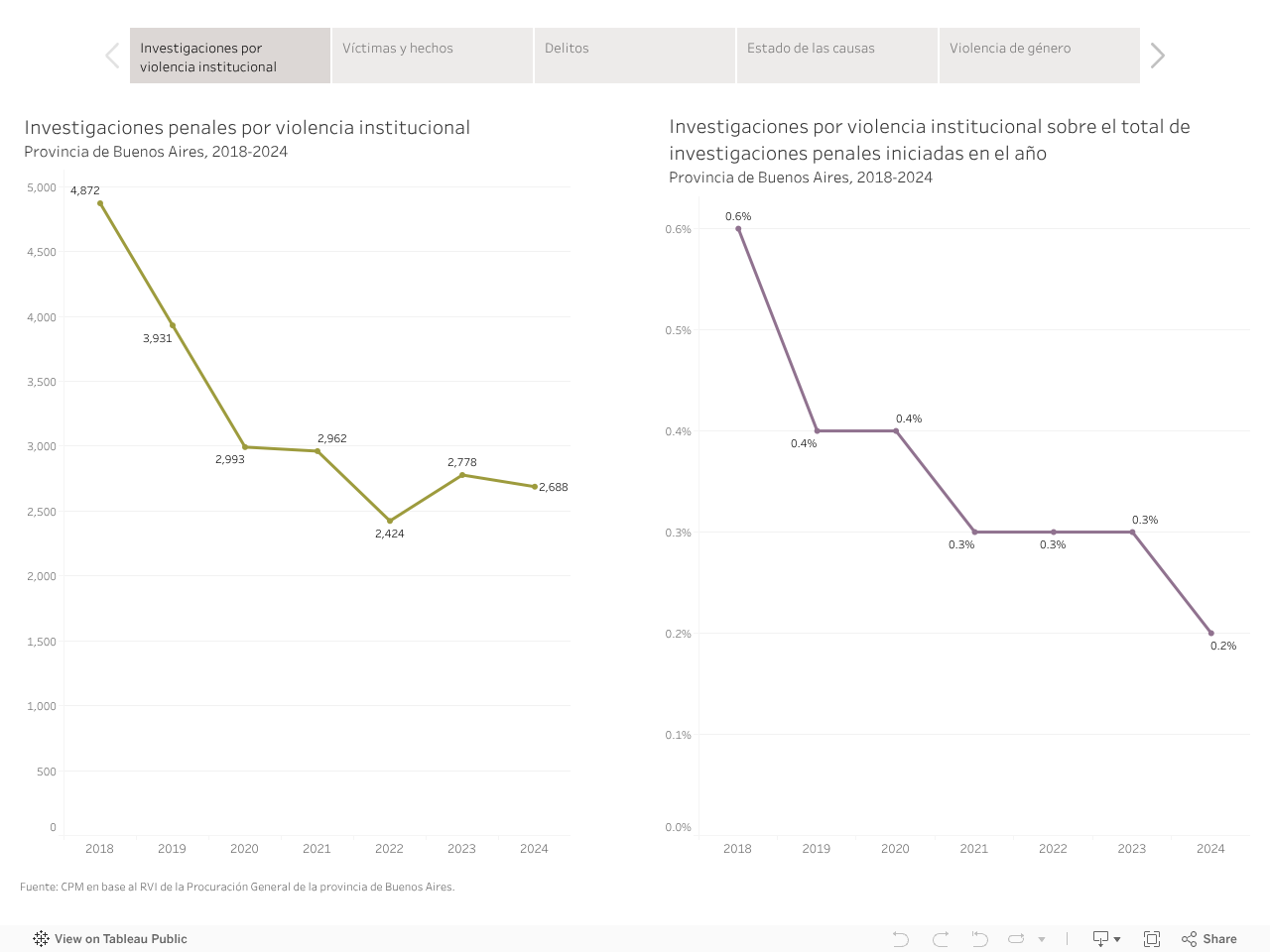Click the 2024 point labeled 0.2%
Viewport: 1270px width, 952px height.
click(1210, 633)
